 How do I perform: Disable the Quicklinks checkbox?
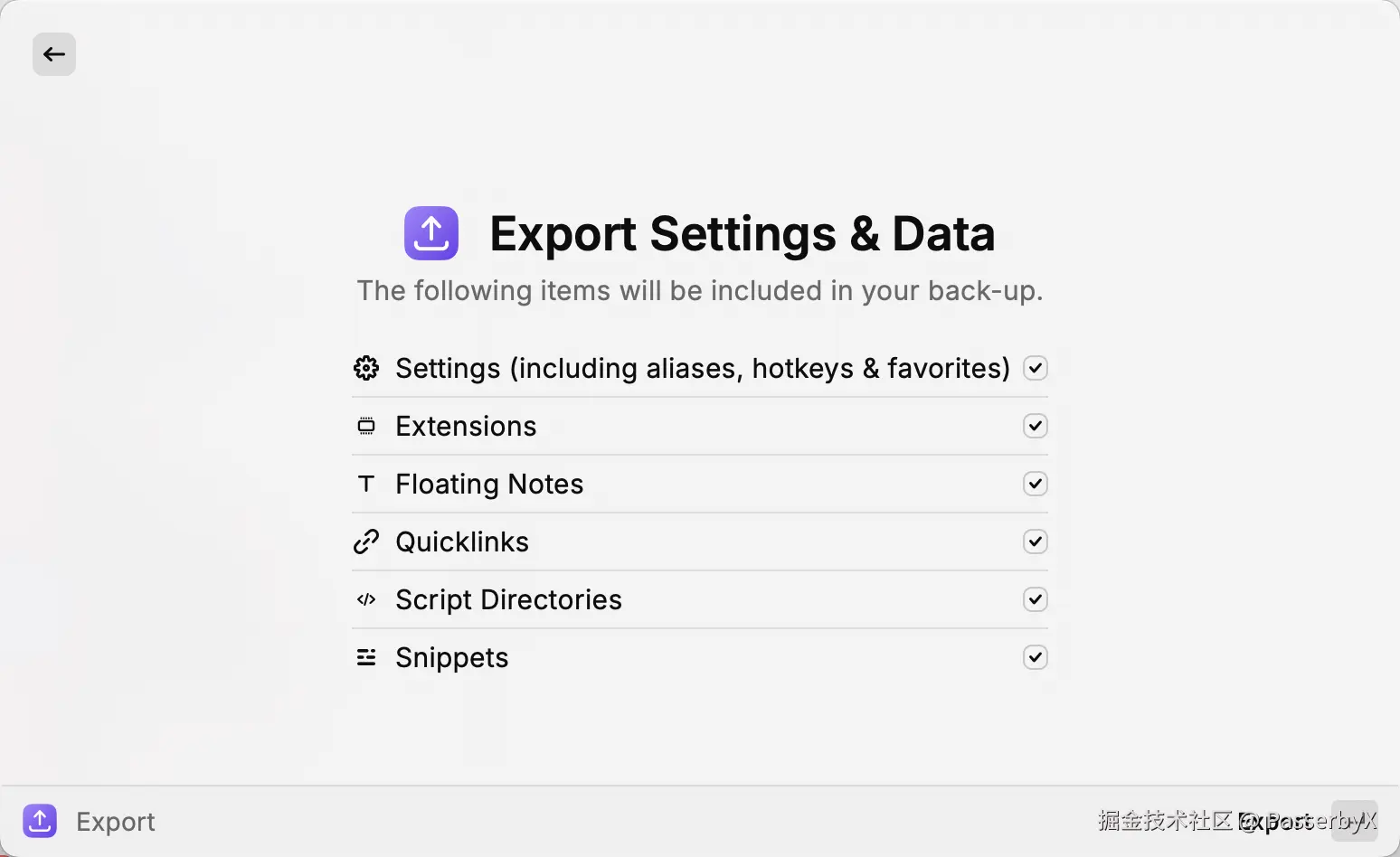(x=1036, y=542)
